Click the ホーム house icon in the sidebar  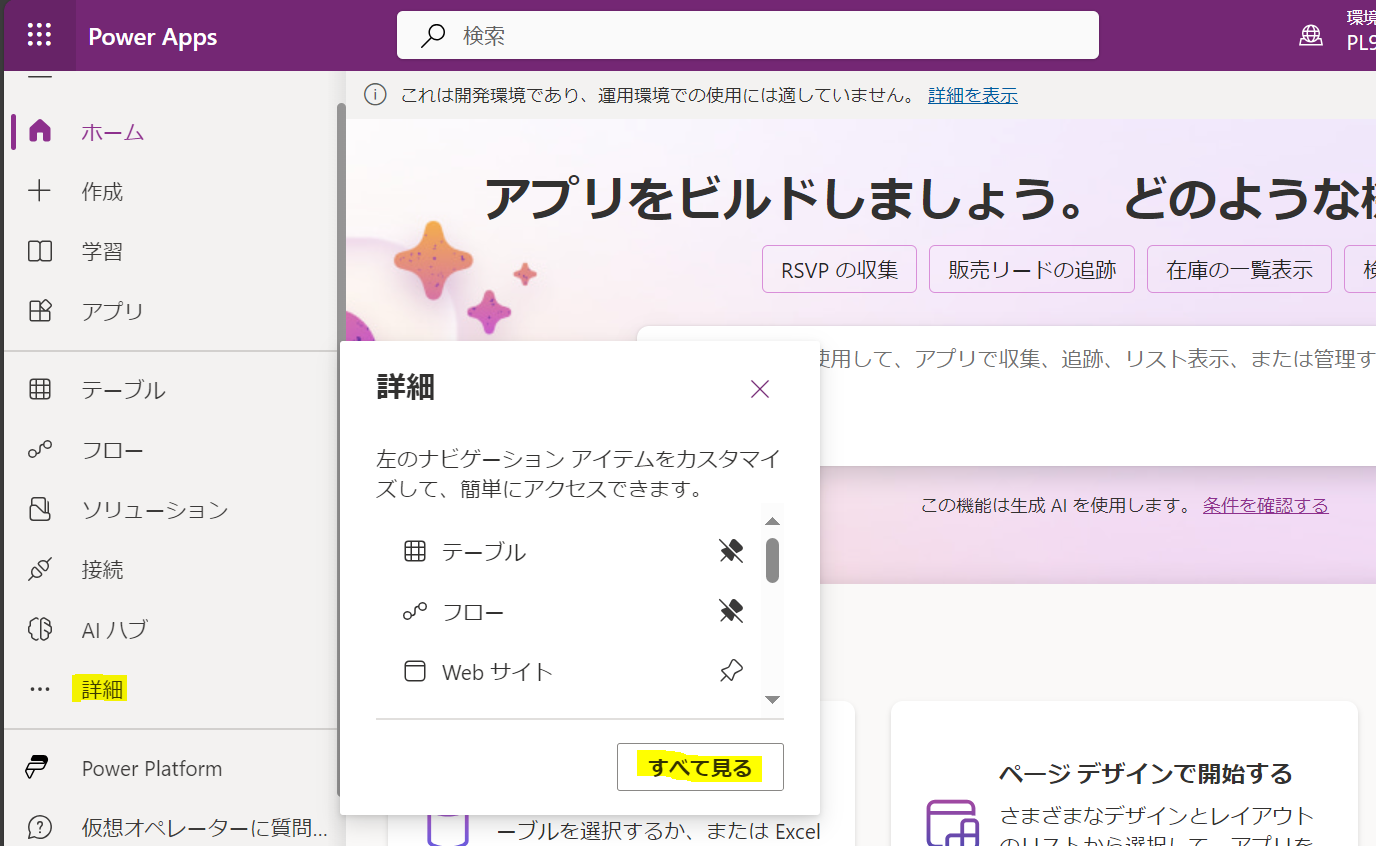(40, 131)
